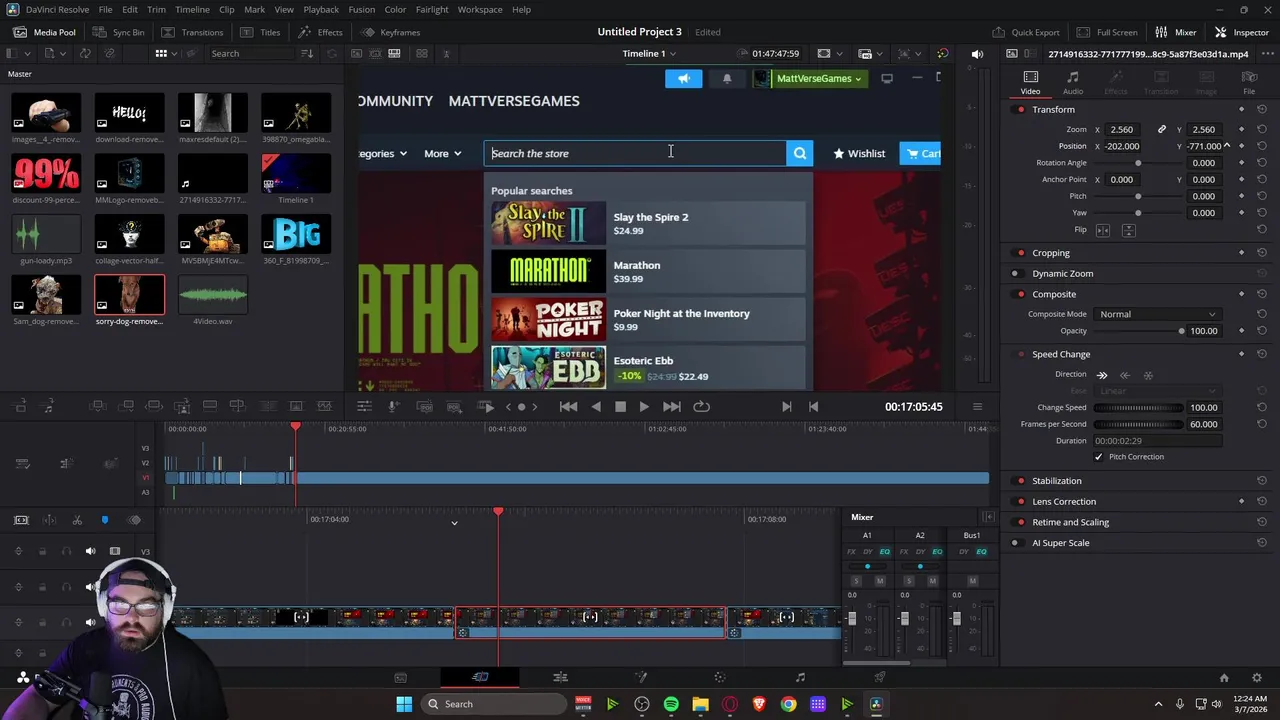Expand the Stabilization section

click(1057, 481)
